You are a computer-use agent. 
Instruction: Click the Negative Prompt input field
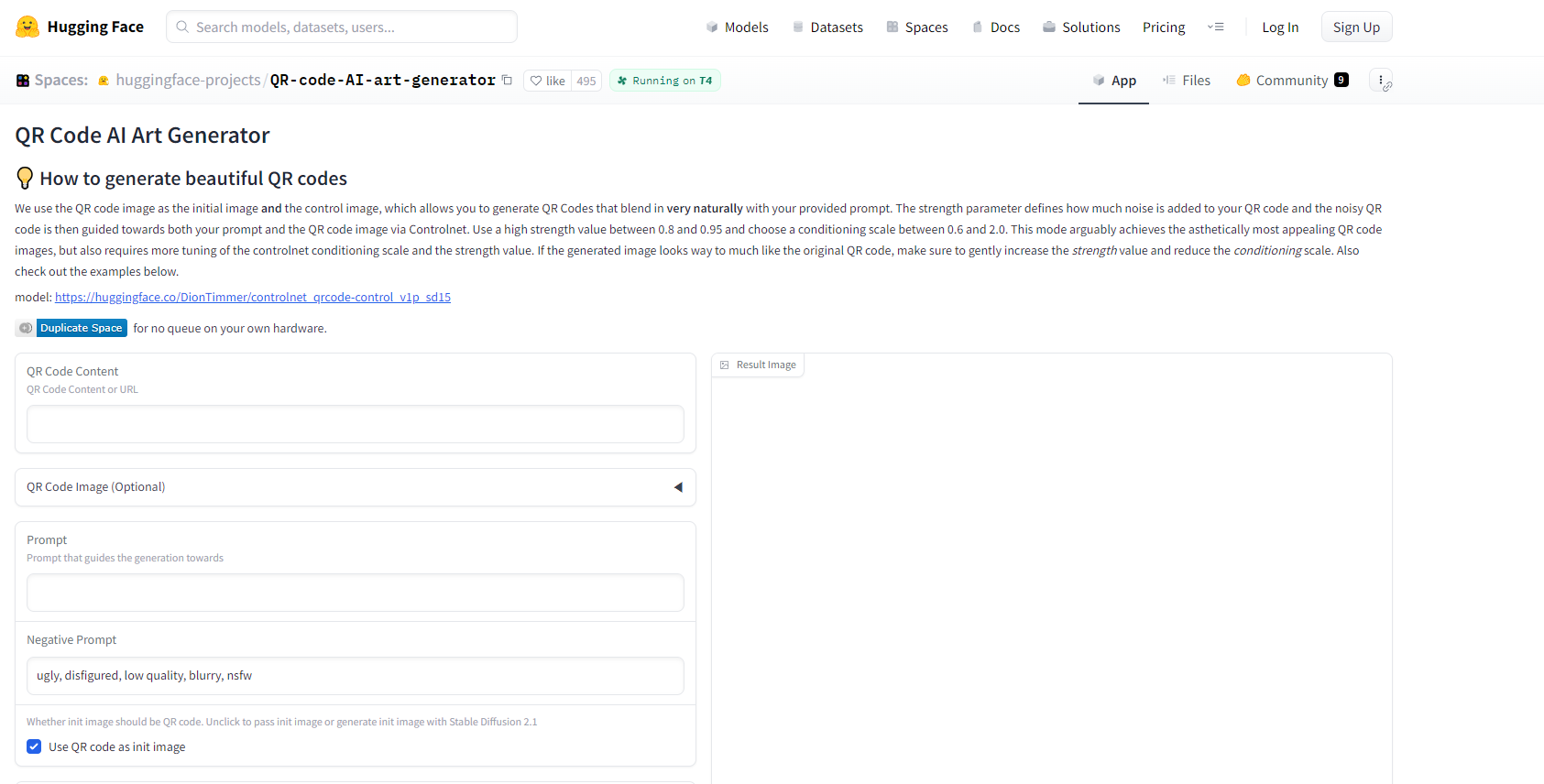[x=356, y=676]
